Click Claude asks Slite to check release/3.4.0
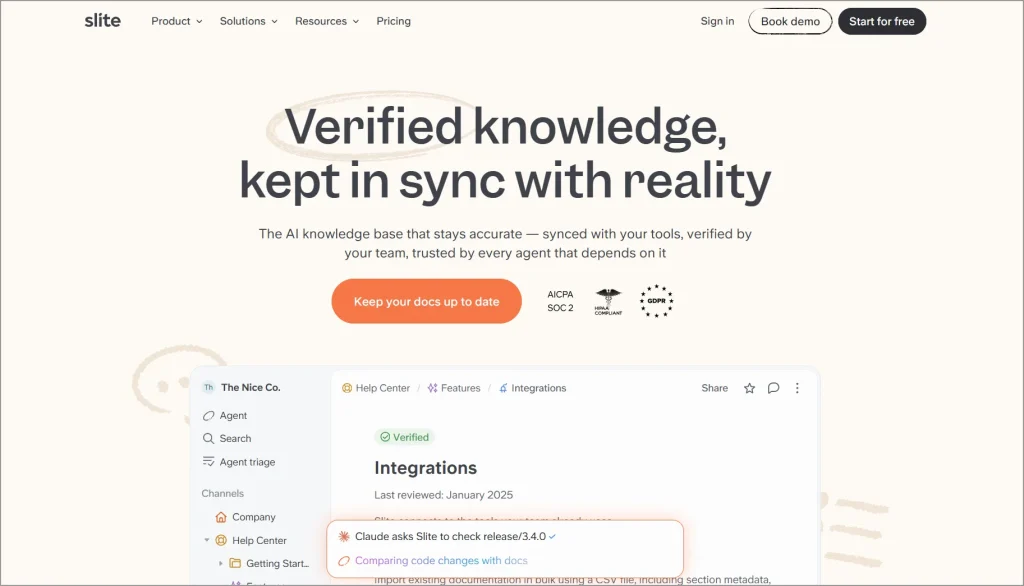 click(451, 536)
